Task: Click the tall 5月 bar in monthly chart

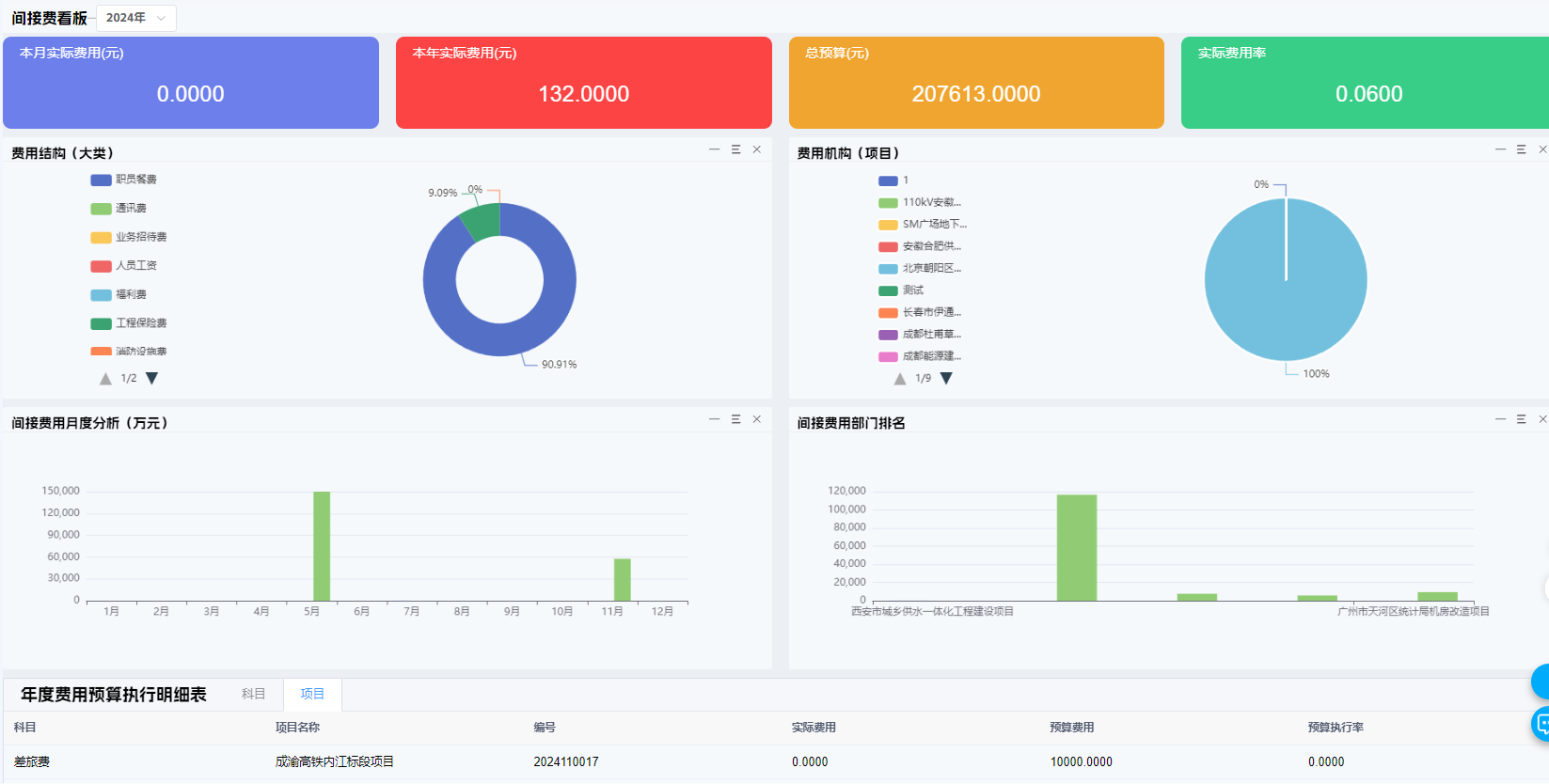Action: (322, 545)
